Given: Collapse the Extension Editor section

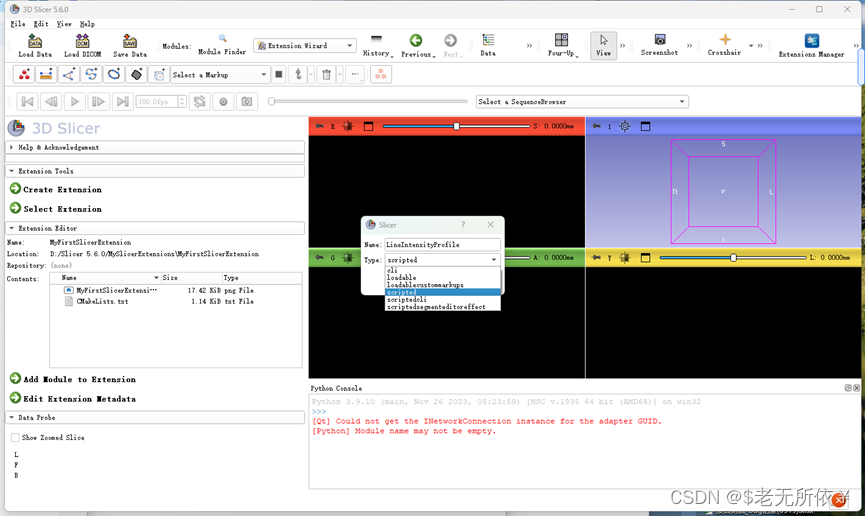Looking at the screenshot, I should pyautogui.click(x=154, y=228).
